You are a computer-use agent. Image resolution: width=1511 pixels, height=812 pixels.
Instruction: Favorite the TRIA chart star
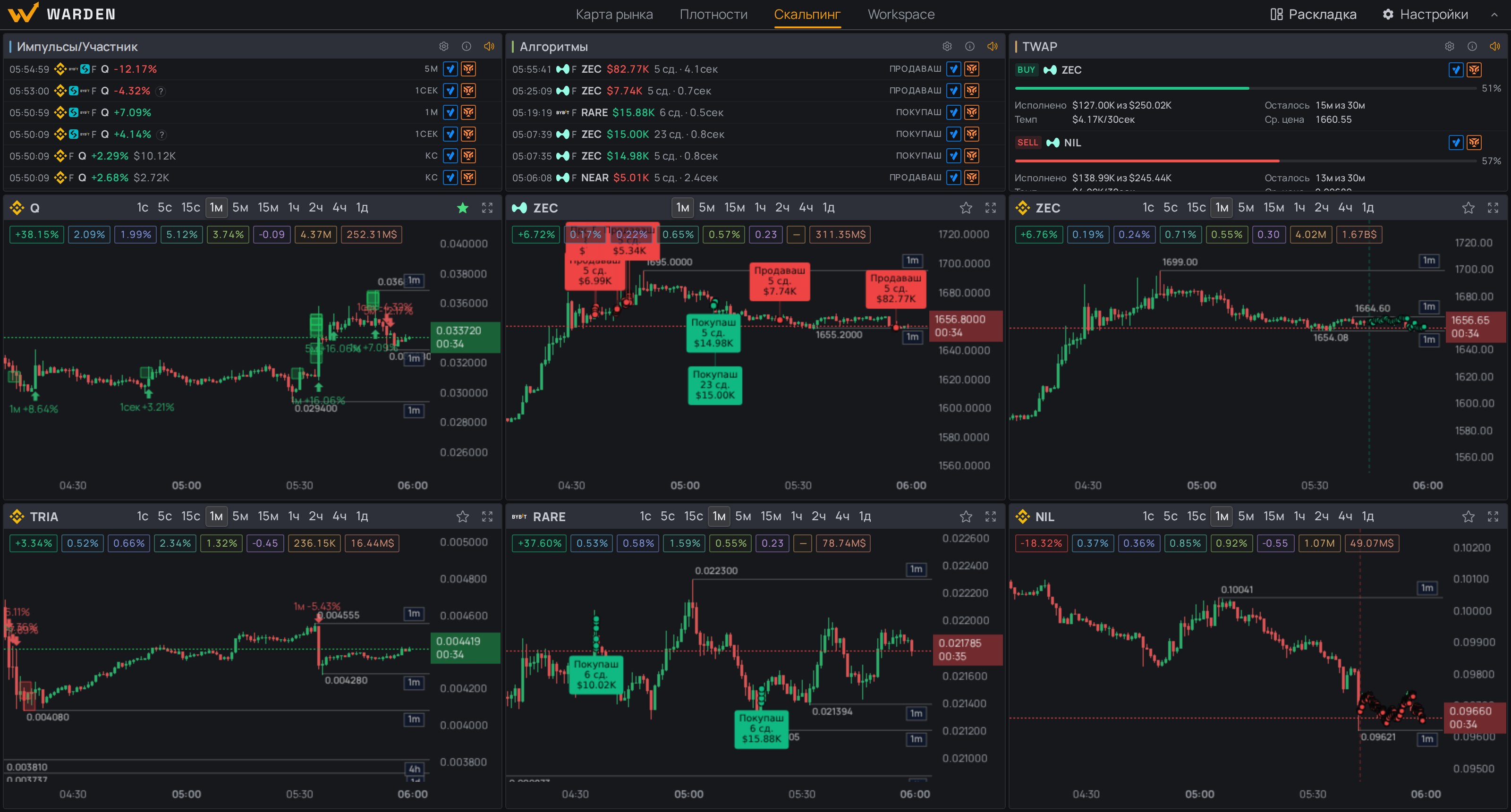[463, 516]
